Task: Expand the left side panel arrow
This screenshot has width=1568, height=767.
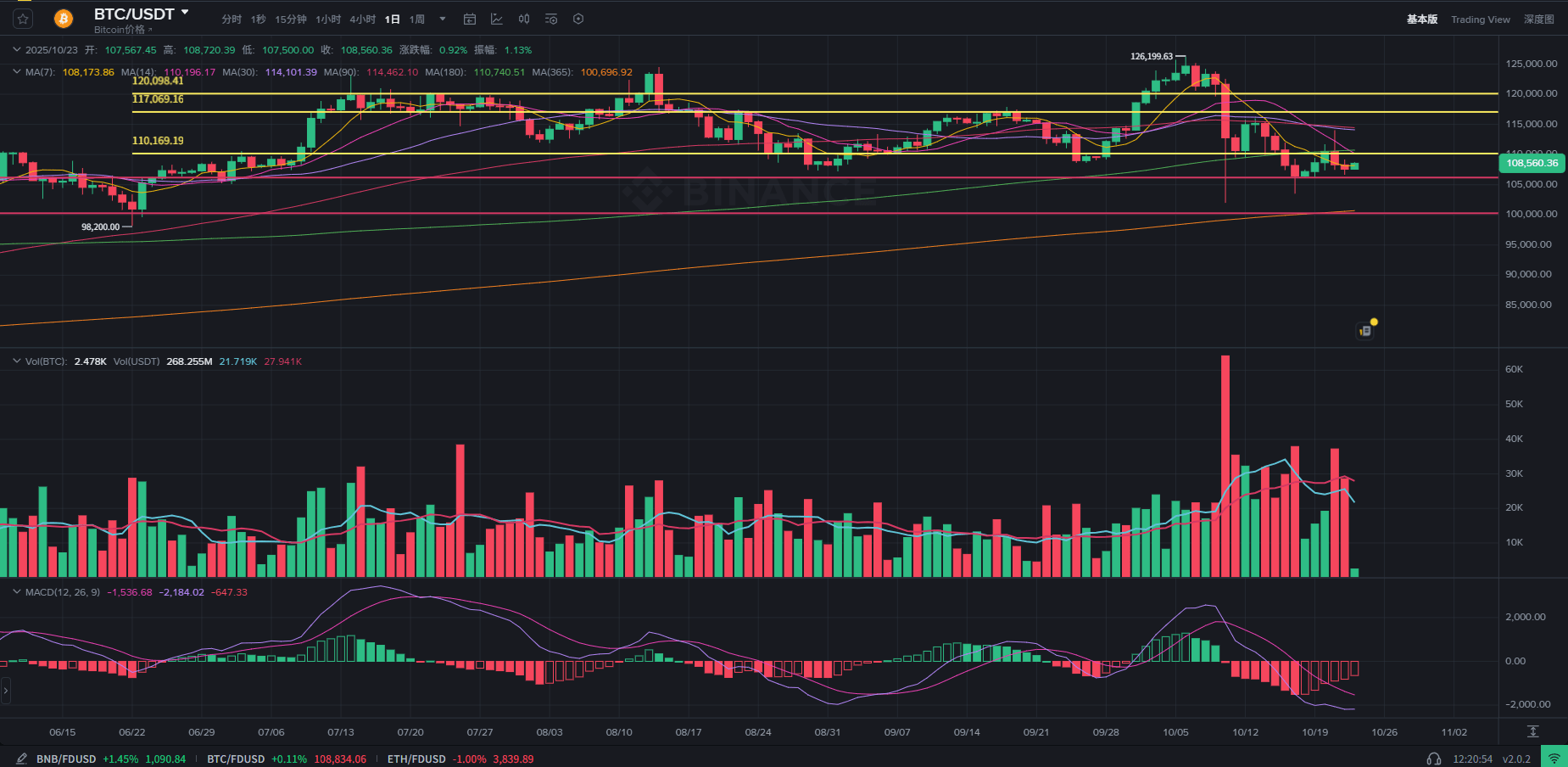Action: pyautogui.click(x=5, y=691)
